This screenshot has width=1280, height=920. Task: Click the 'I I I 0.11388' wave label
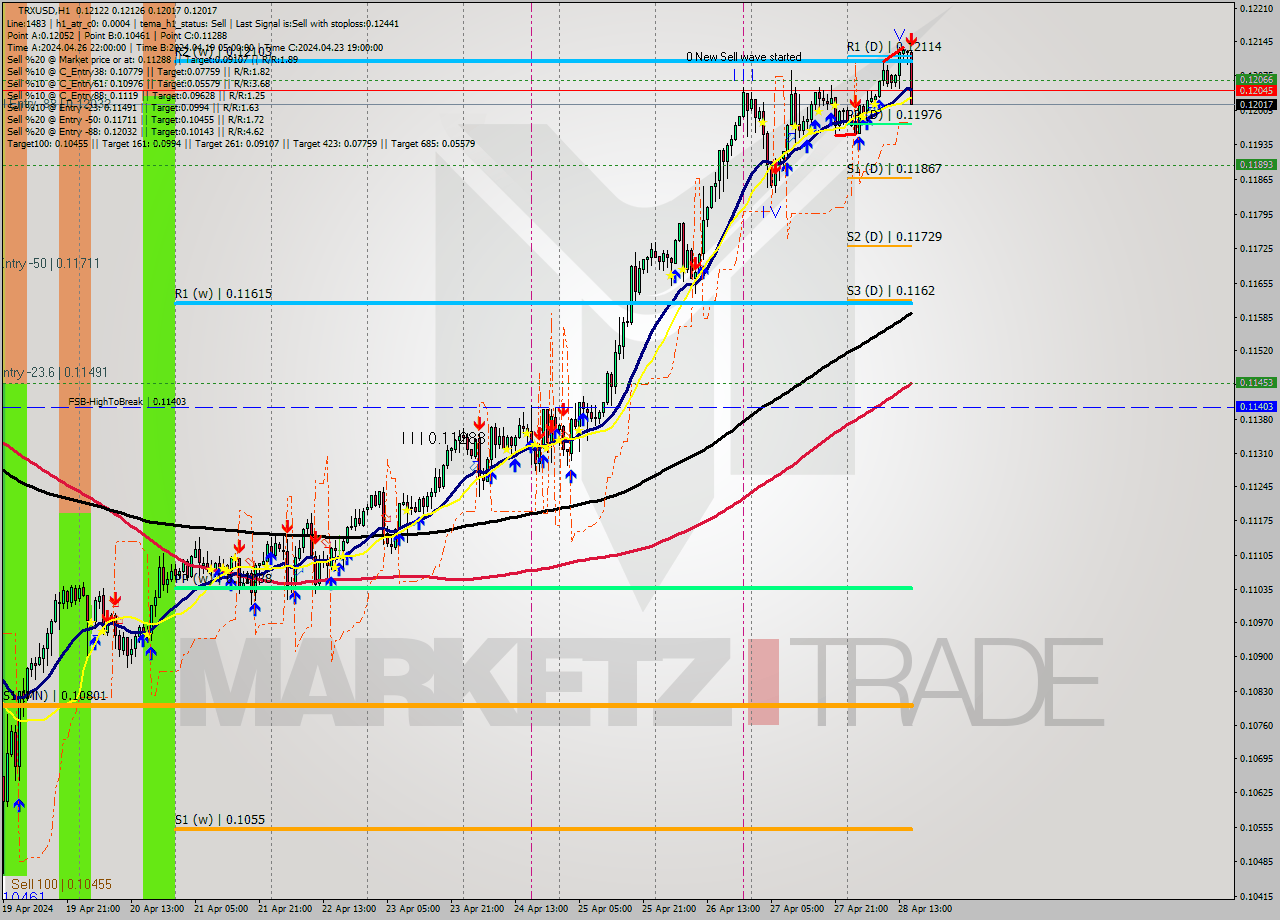(443, 438)
